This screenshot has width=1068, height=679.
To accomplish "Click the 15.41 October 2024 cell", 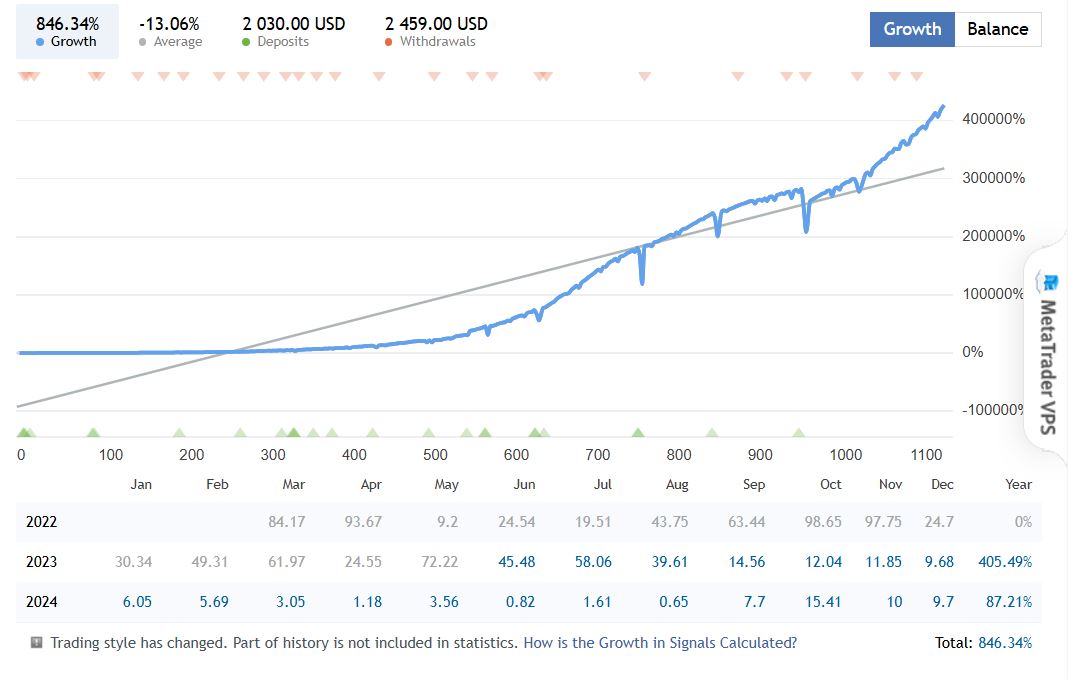I will pos(824,602).
